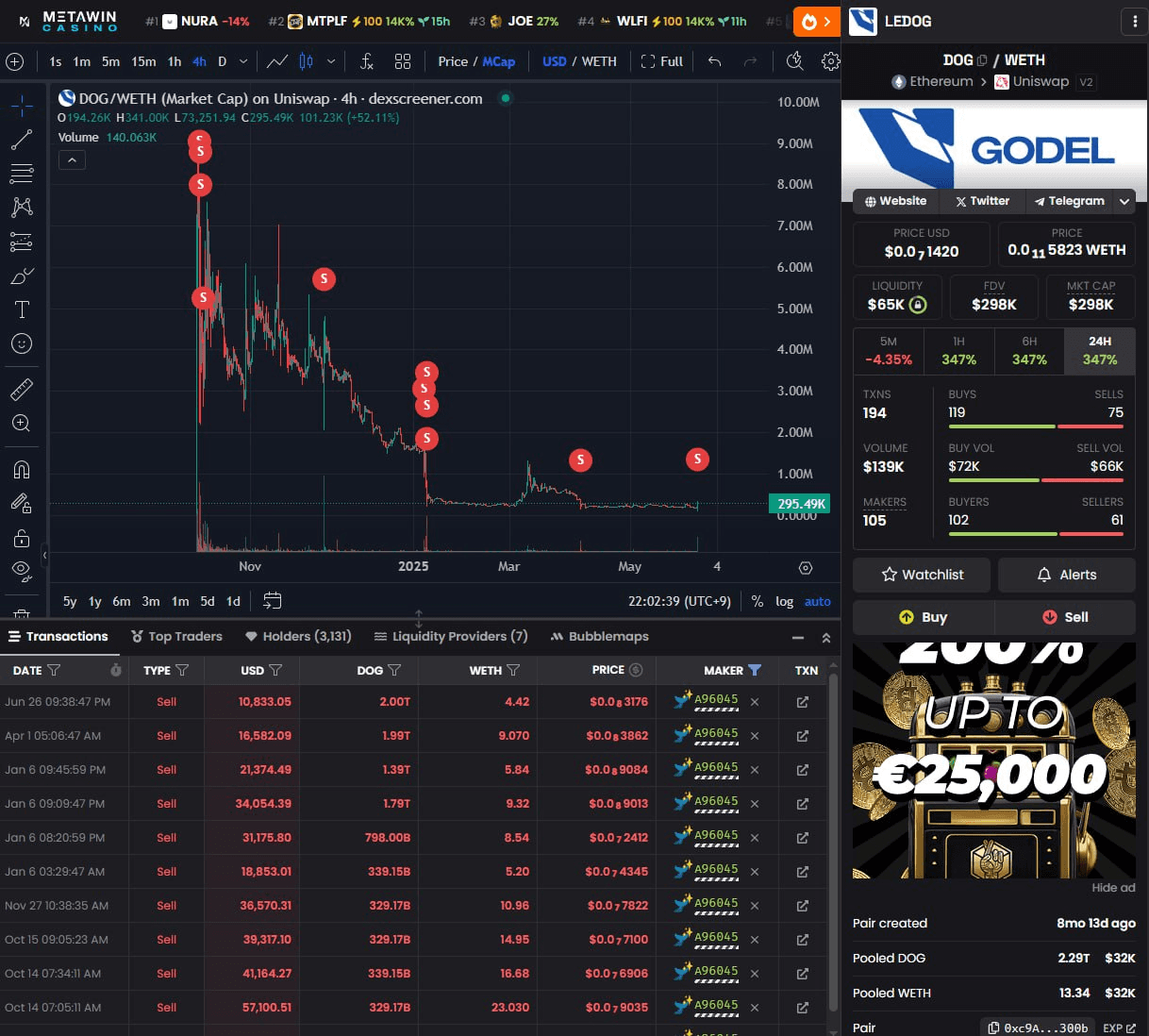The height and width of the screenshot is (1036, 1149).
Task: Open Full screen chart view
Action: point(661,61)
